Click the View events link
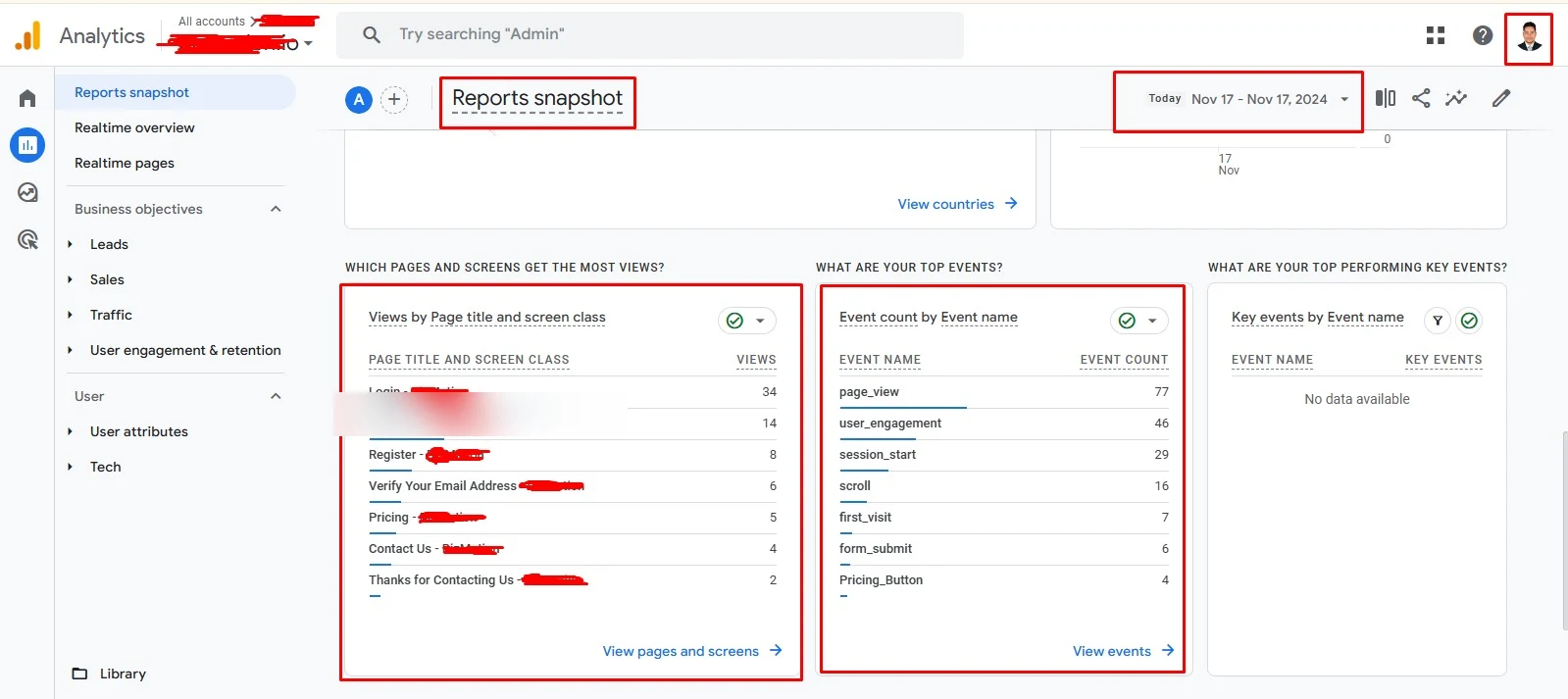The image size is (1568, 699). (1112, 651)
